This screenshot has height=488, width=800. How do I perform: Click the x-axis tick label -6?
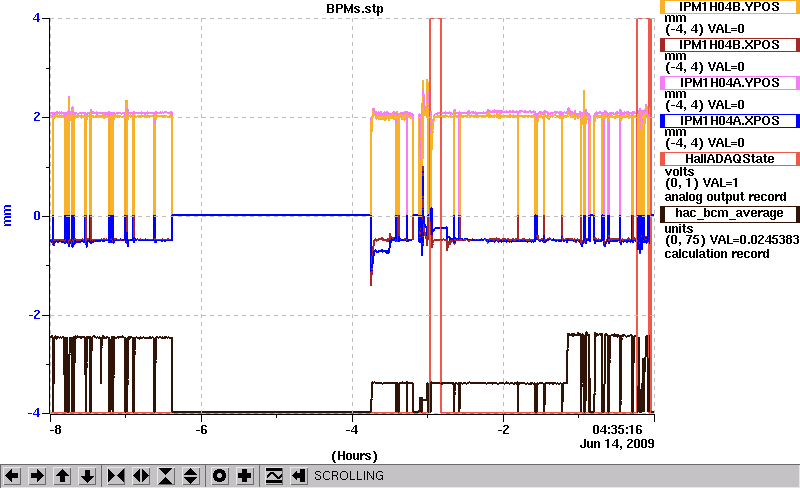201,429
